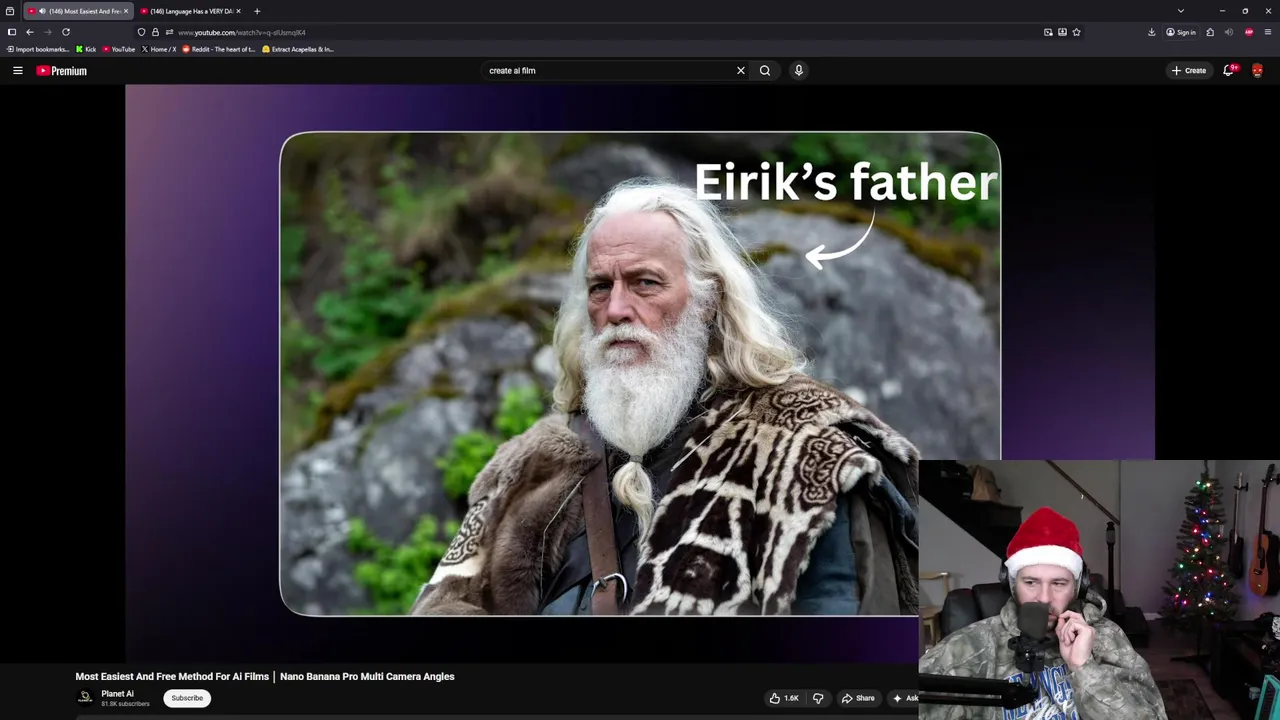
Task: Open a new browser tab
Action: point(257,11)
